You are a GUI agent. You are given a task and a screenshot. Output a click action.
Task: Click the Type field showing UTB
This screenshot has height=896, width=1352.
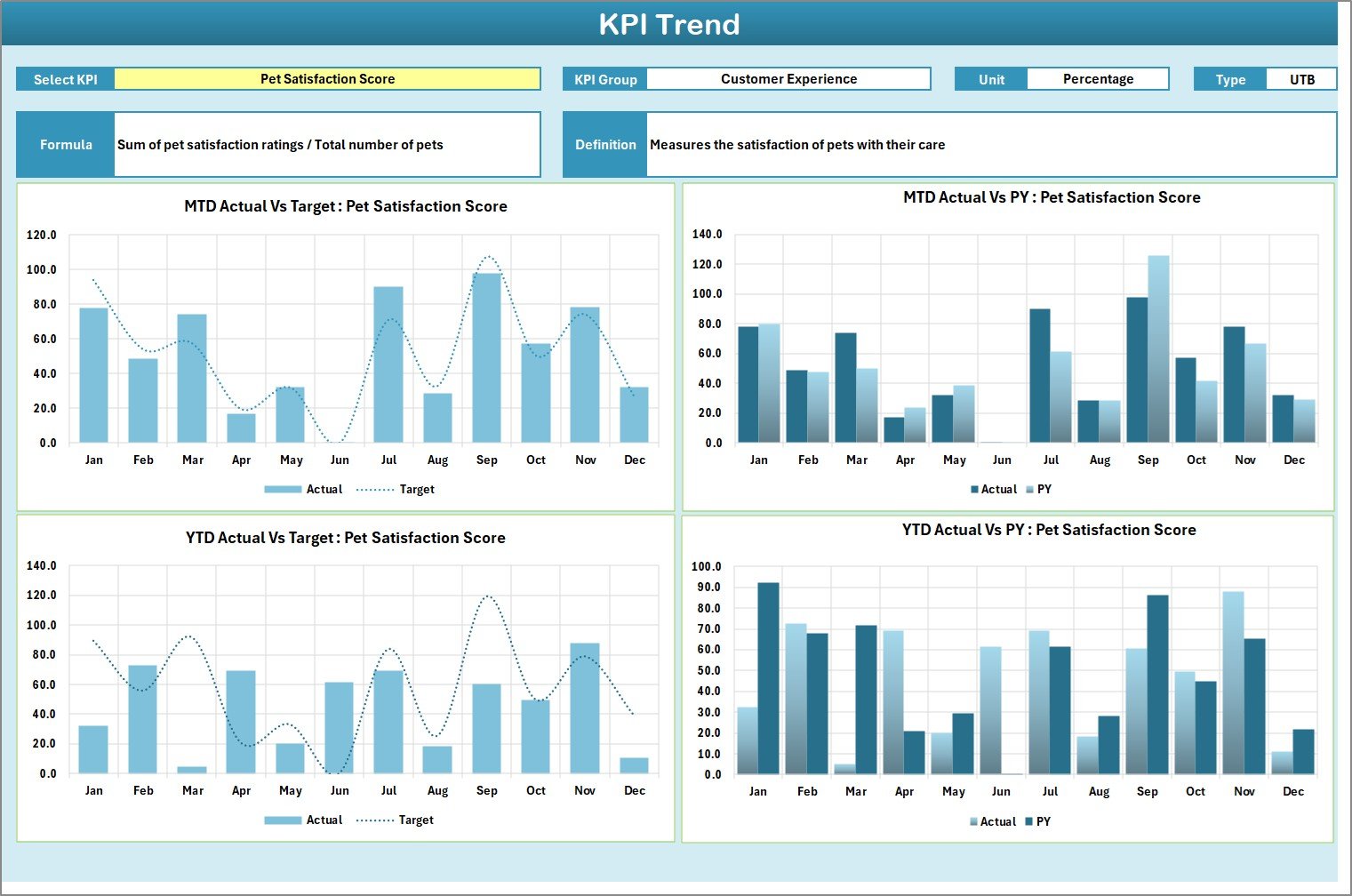coord(1301,78)
